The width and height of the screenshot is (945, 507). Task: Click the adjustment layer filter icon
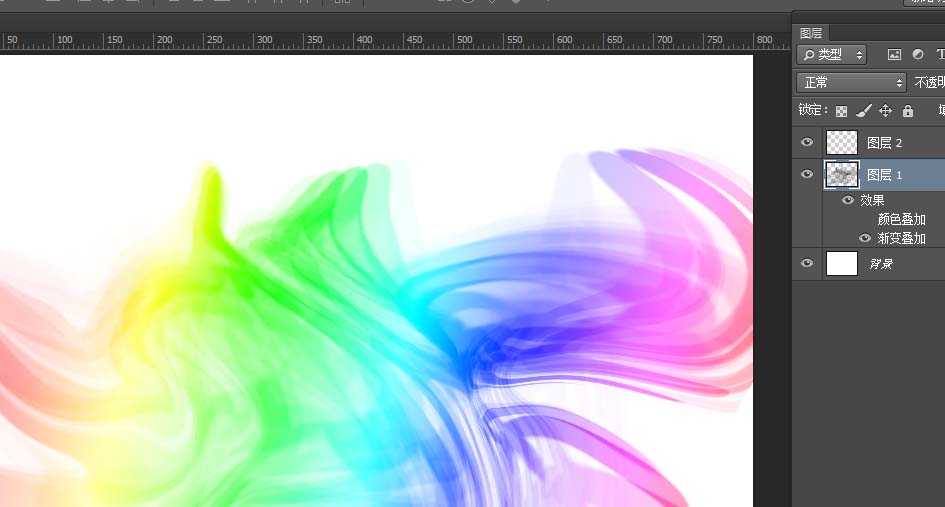pos(918,55)
